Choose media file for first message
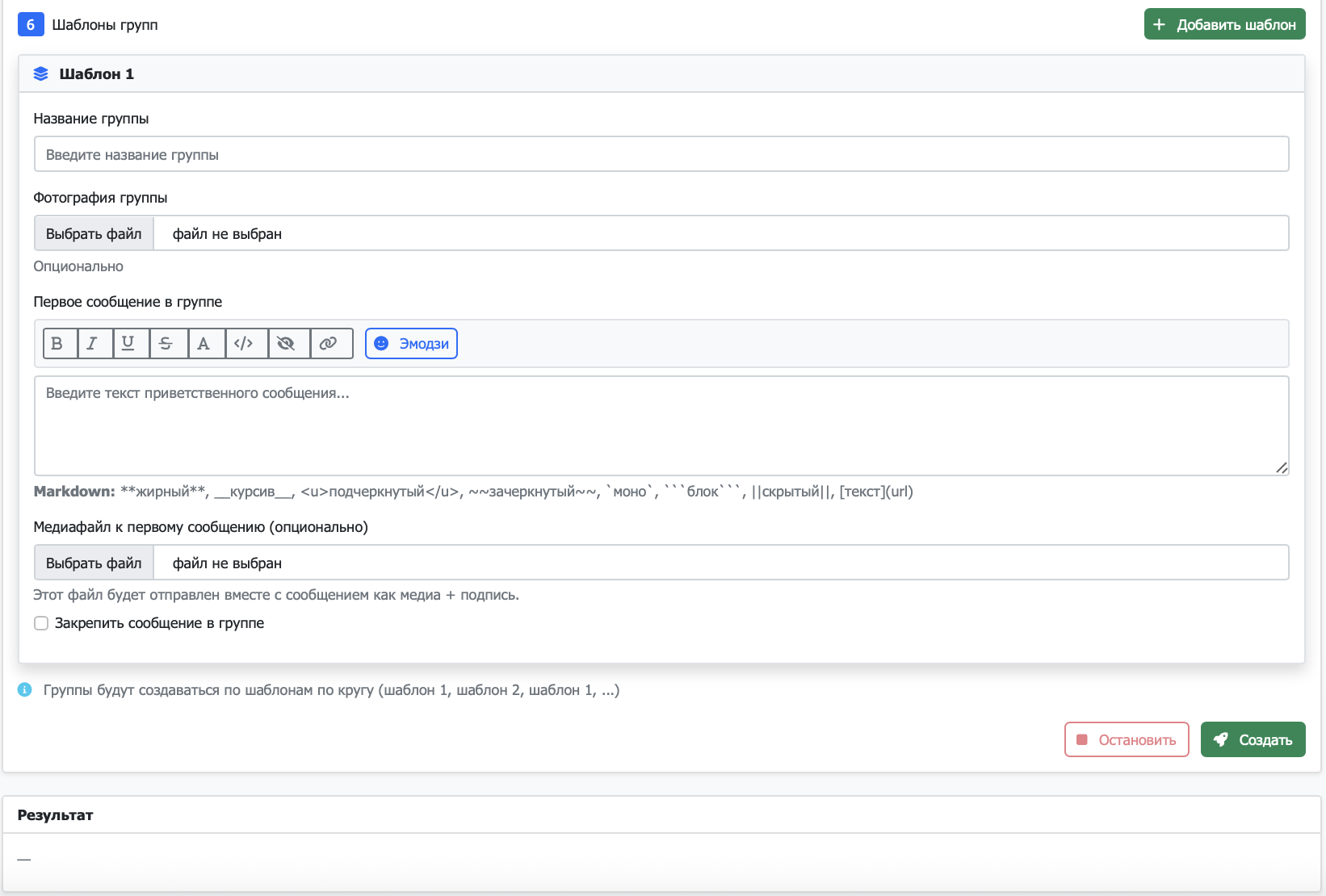The width and height of the screenshot is (1326, 896). [94, 563]
